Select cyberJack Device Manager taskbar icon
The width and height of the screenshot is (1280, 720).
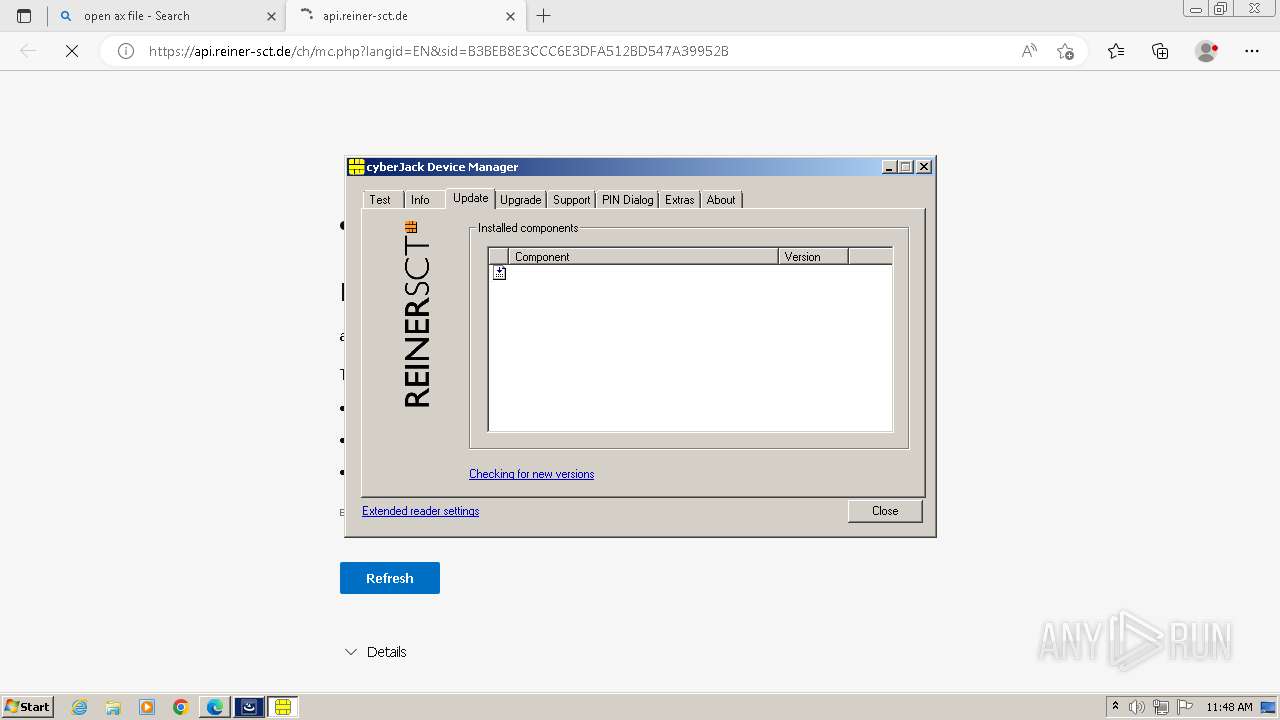(x=283, y=707)
